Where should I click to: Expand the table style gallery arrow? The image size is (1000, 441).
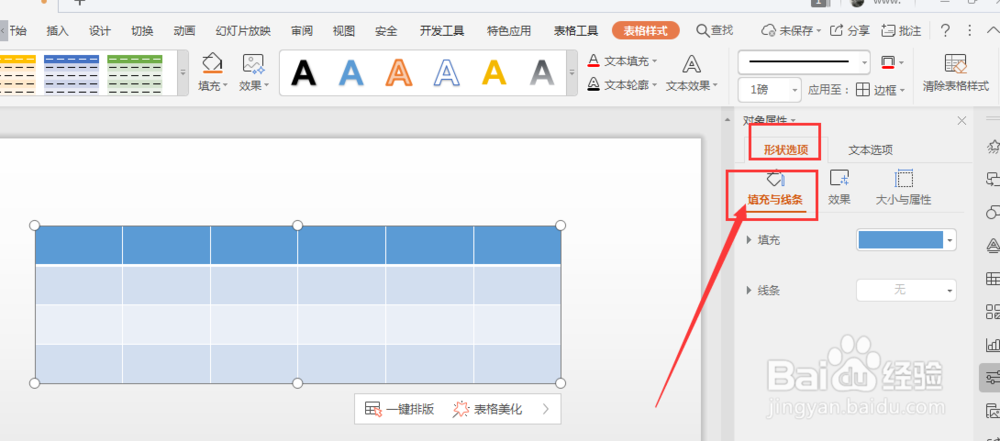pos(183,73)
